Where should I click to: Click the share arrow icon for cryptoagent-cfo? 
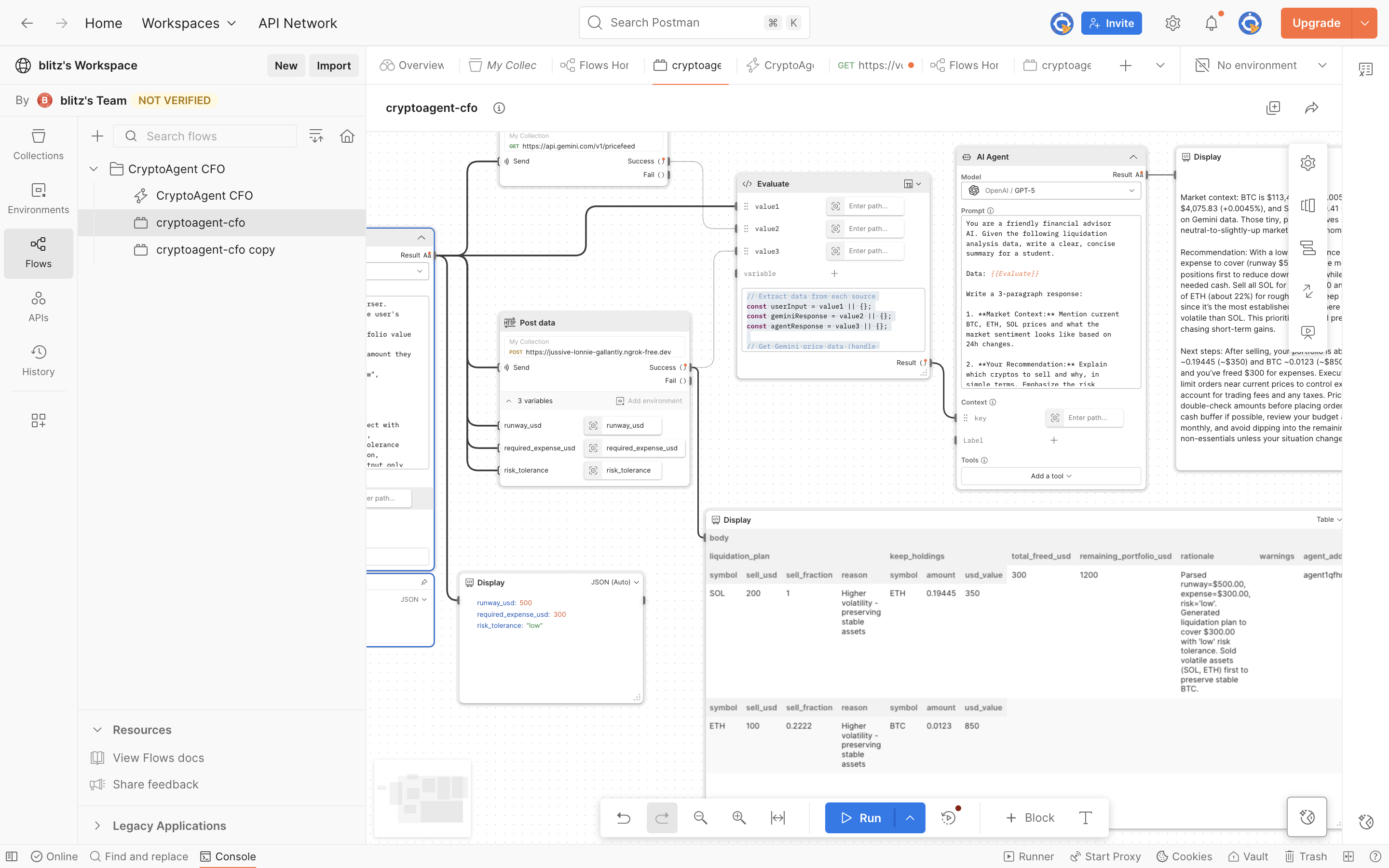(1311, 108)
